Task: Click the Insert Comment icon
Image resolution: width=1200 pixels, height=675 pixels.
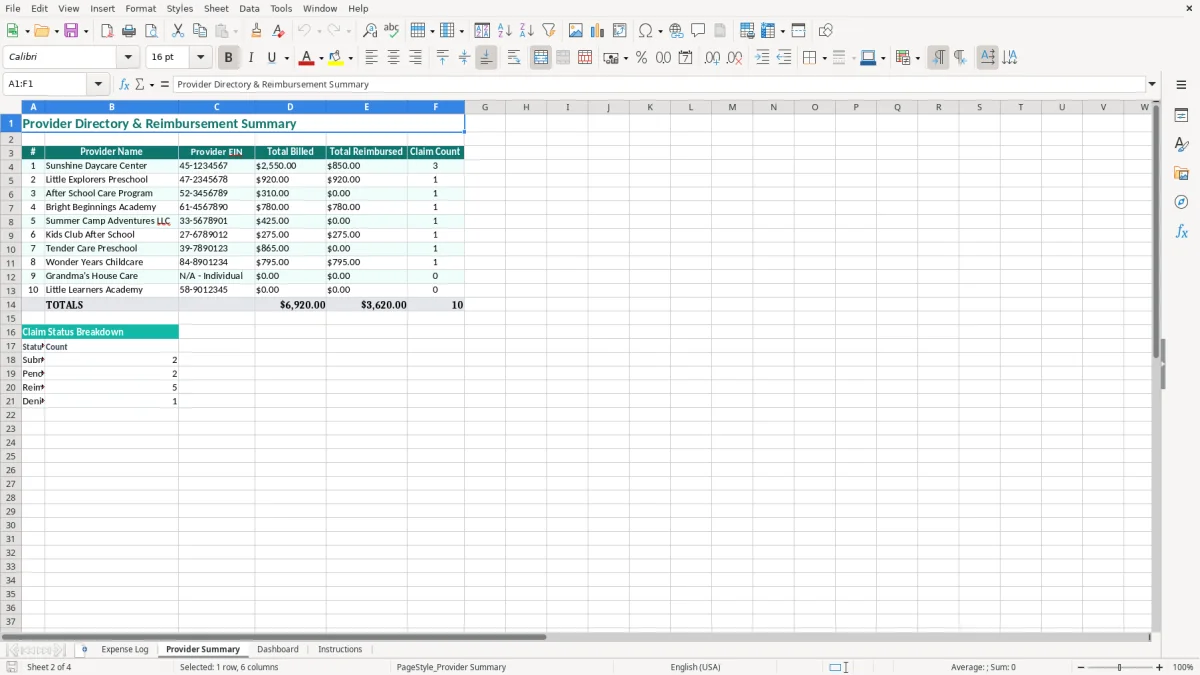Action: tap(698, 31)
